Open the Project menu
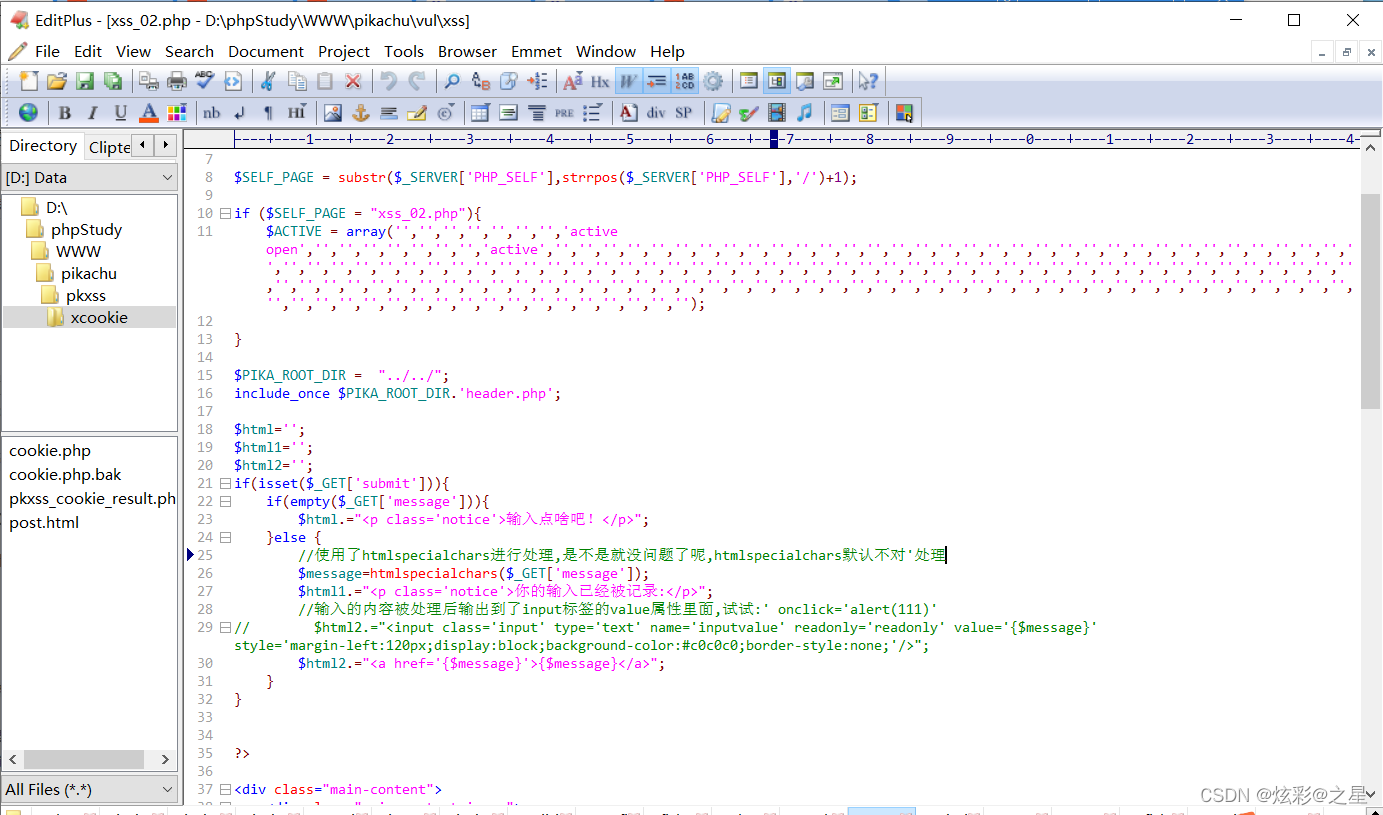Viewport: 1383px width, 815px height. (344, 51)
